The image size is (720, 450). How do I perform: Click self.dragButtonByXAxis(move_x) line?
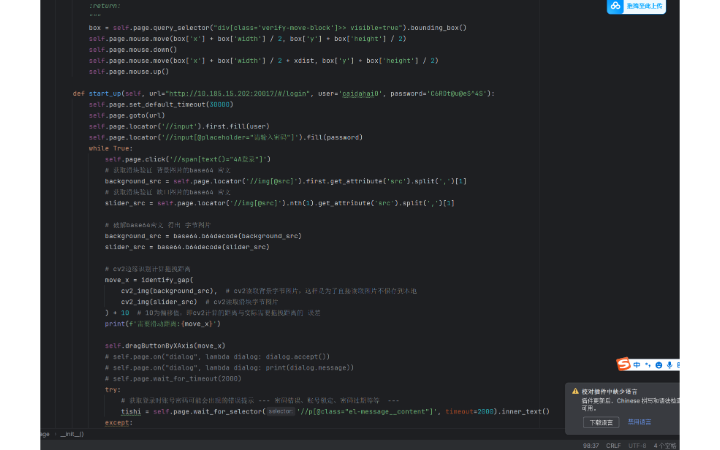(x=165, y=346)
